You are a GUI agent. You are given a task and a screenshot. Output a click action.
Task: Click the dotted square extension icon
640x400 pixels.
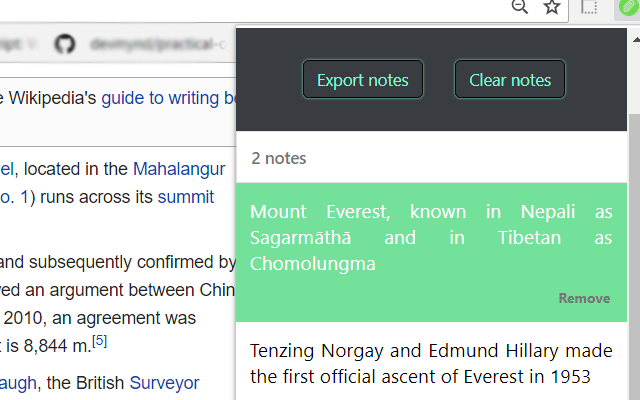pyautogui.click(x=589, y=7)
